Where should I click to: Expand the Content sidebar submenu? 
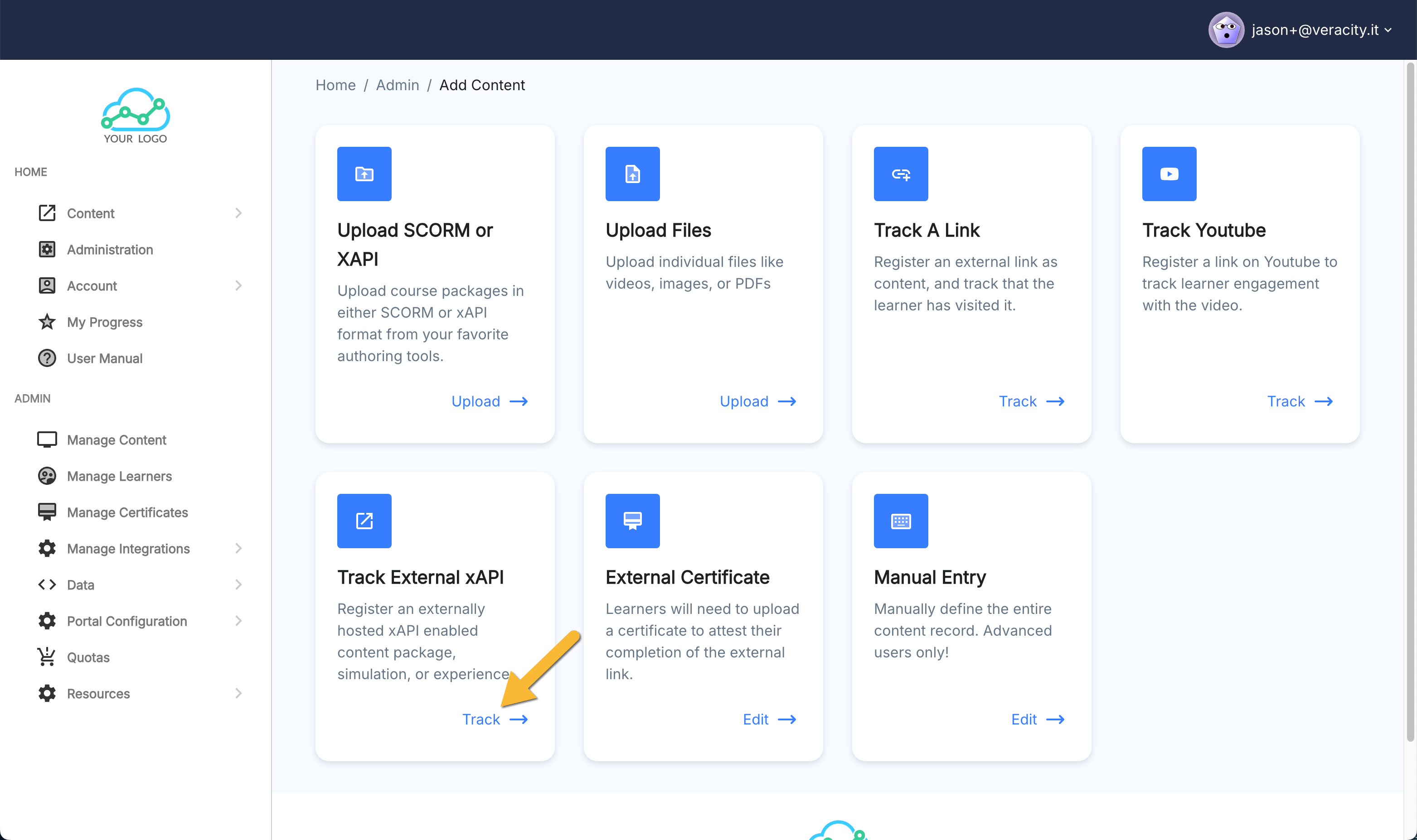[x=238, y=213]
